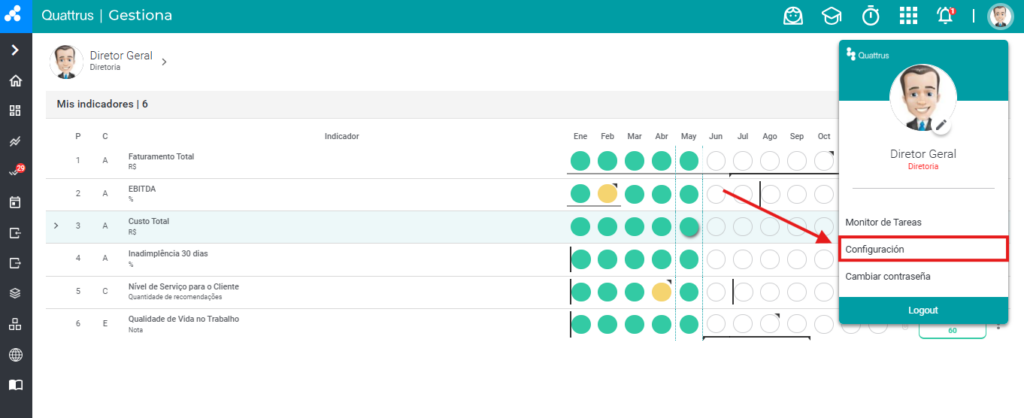Open the notifications bell icon
Screen dimensions: 1024x418
point(945,16)
